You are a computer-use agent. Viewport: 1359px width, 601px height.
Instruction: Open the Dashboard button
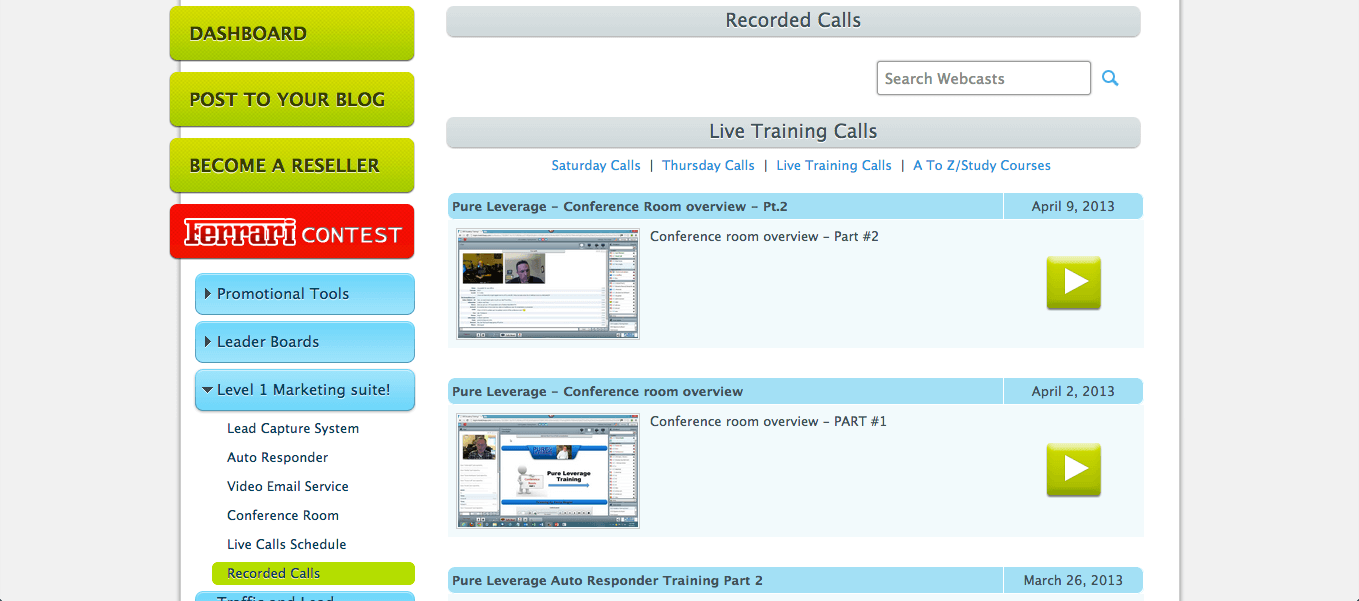[292, 33]
